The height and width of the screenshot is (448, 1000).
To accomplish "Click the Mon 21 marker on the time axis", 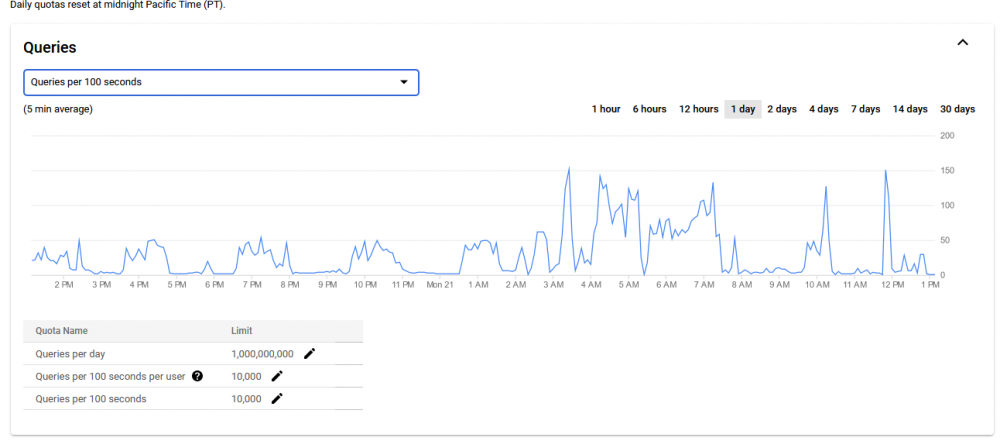I will pos(439,285).
